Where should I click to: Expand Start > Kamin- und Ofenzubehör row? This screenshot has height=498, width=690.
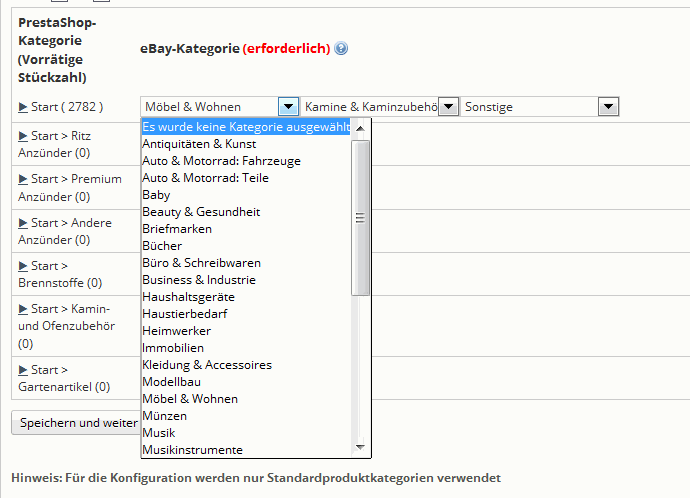[x=23, y=309]
